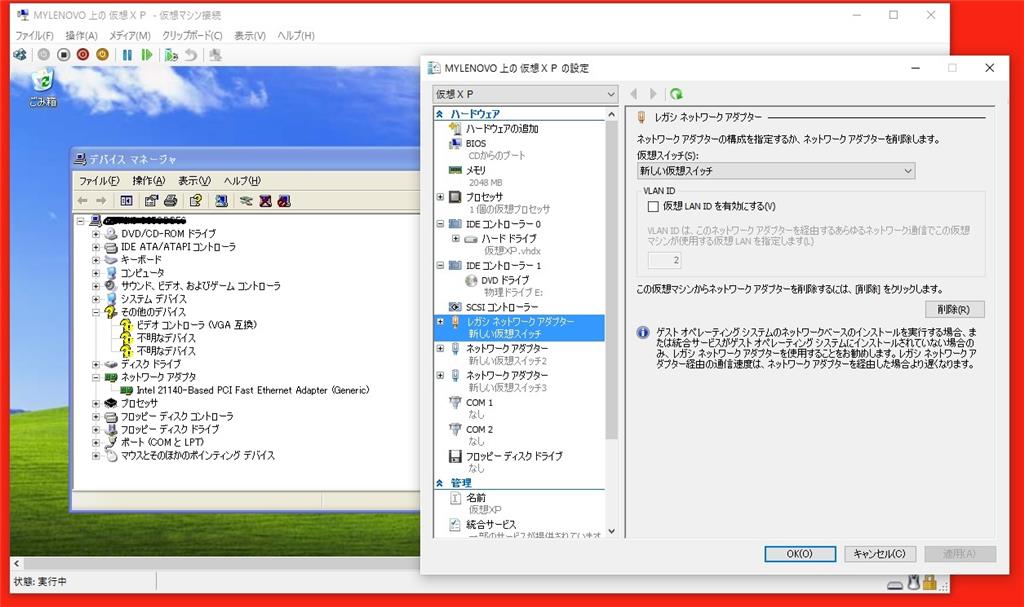Image resolution: width=1024 pixels, height=607 pixels.
Task: Pause the virtual machine from the toolbar
Action: click(127, 55)
